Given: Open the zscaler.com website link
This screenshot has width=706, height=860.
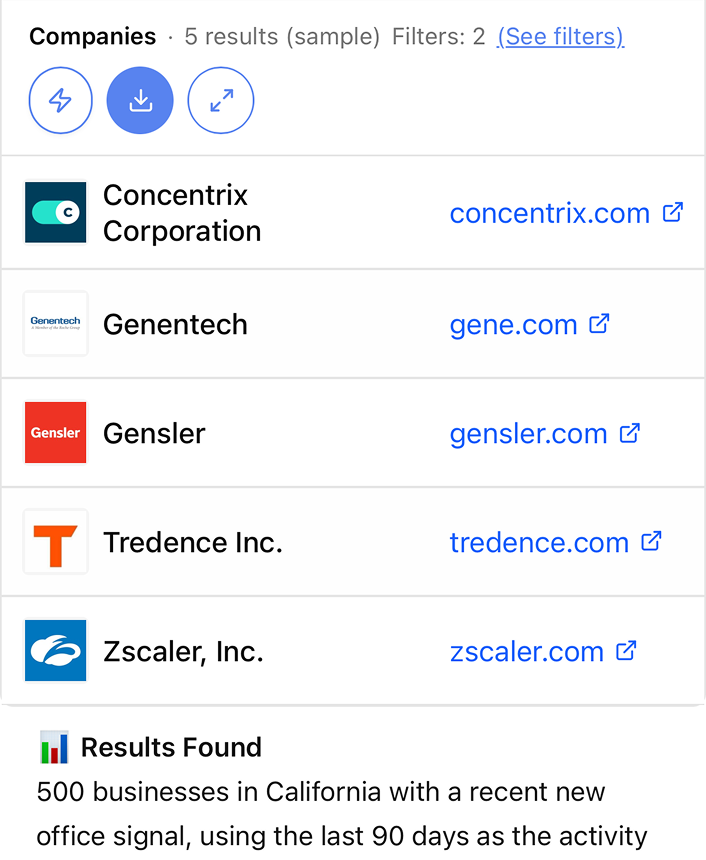Looking at the screenshot, I should tap(526, 652).
